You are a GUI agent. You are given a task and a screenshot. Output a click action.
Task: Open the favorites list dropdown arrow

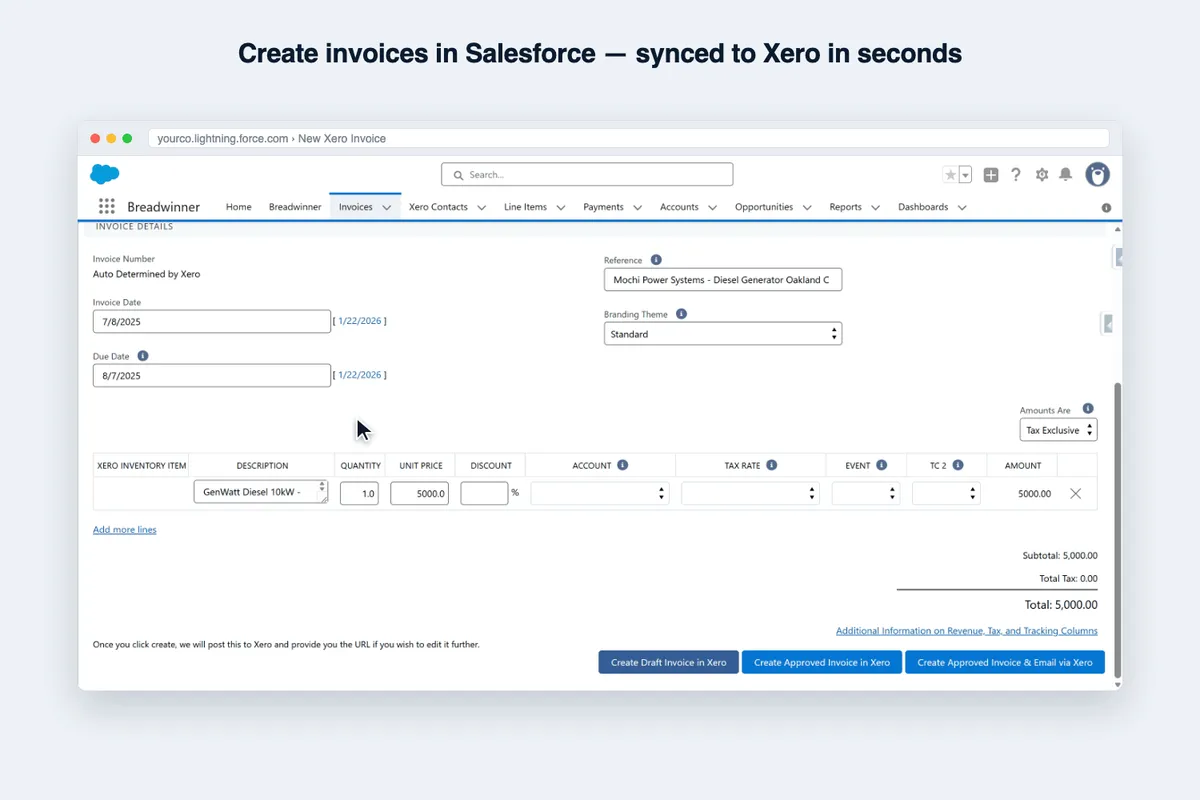(x=965, y=175)
